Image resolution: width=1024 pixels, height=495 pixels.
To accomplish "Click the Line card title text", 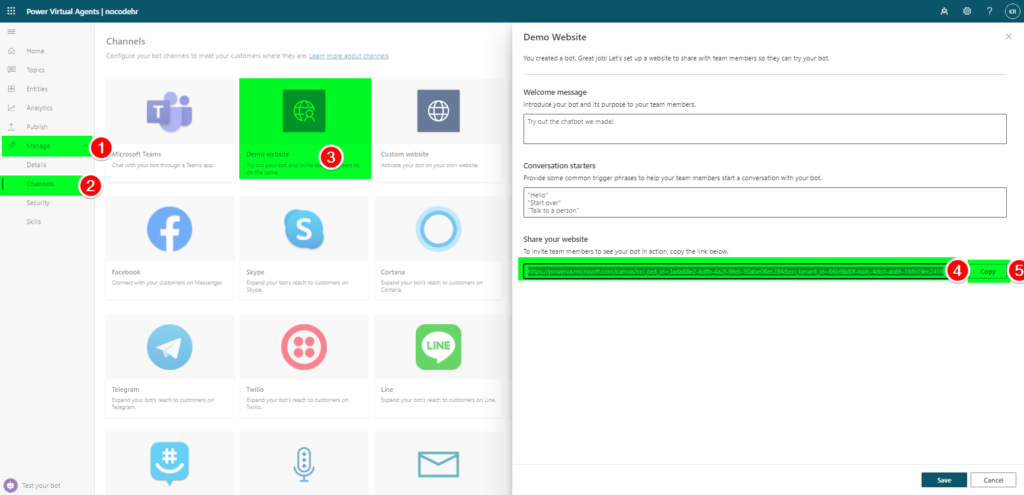I will tap(387, 389).
